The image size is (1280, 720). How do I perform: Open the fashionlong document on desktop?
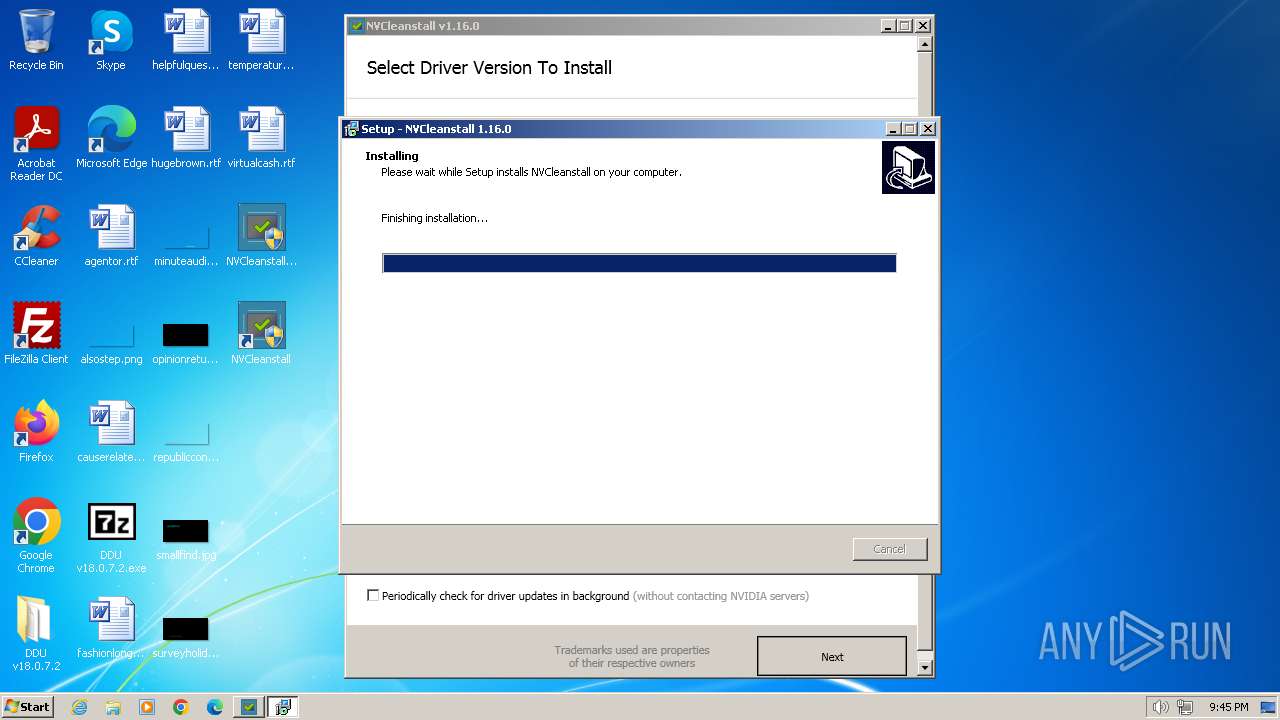coord(111,628)
